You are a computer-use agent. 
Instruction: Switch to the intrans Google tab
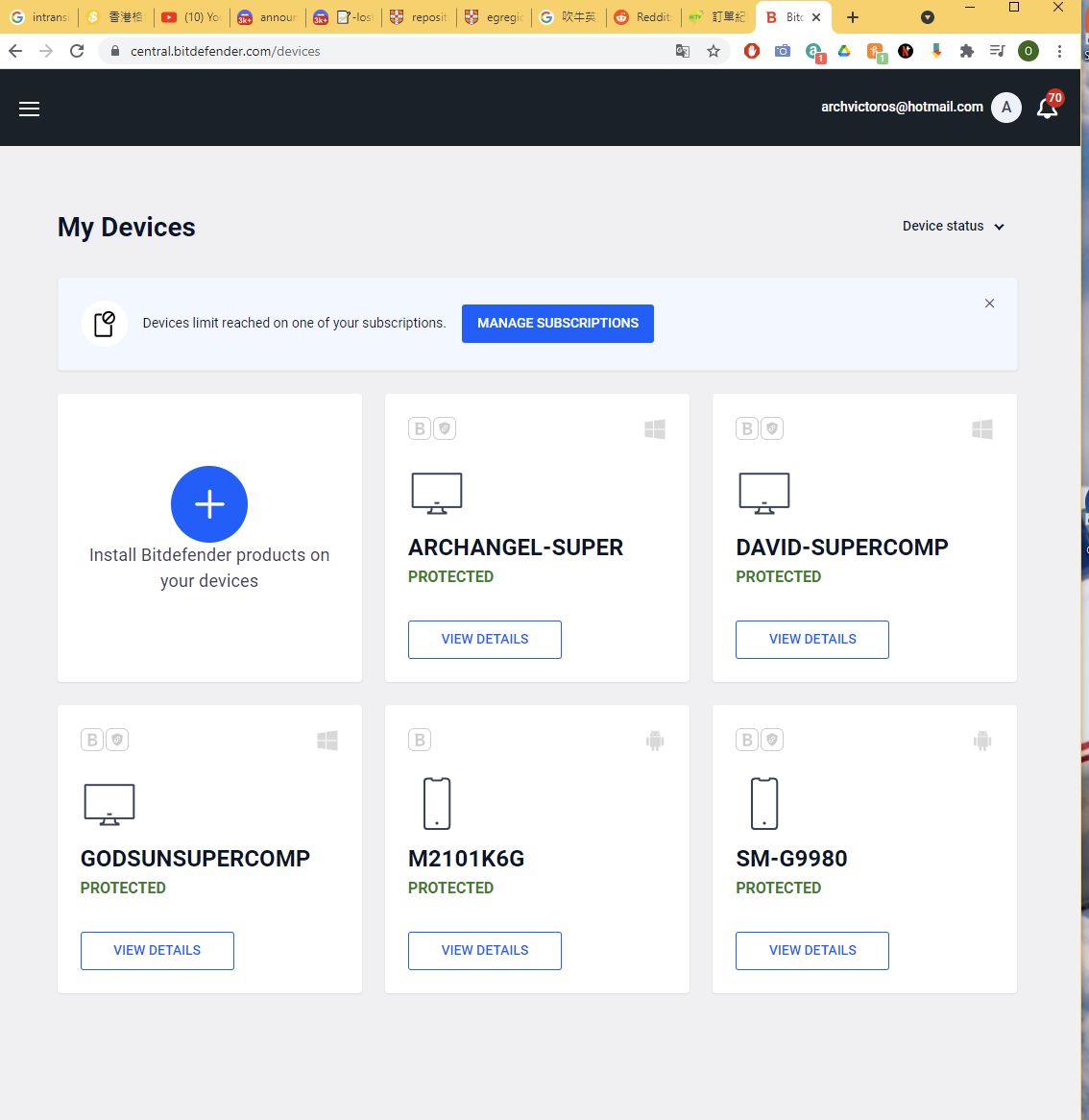click(x=39, y=17)
